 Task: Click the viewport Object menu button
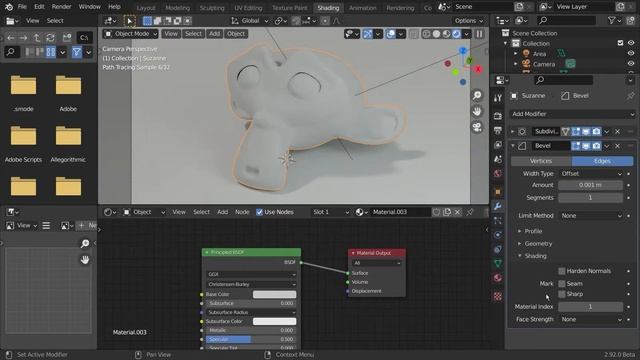click(236, 34)
